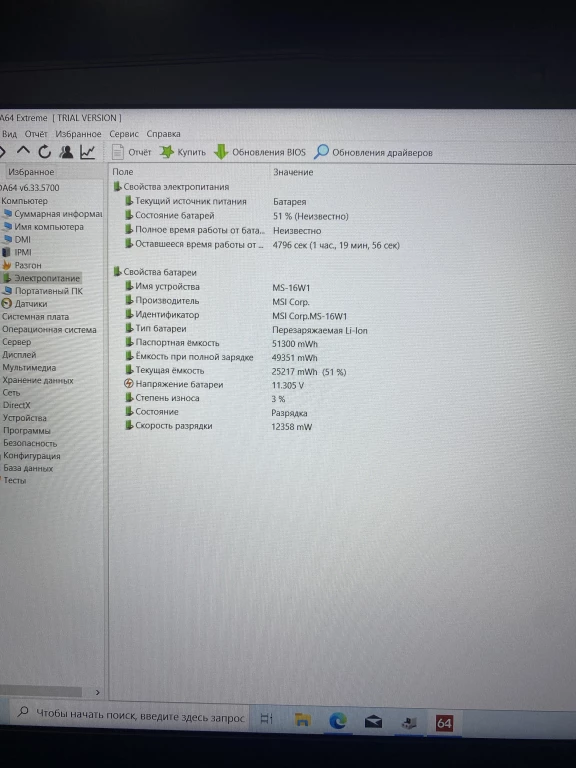Click the Отчёт toolbar button
The width and height of the screenshot is (576, 768).
point(132,152)
